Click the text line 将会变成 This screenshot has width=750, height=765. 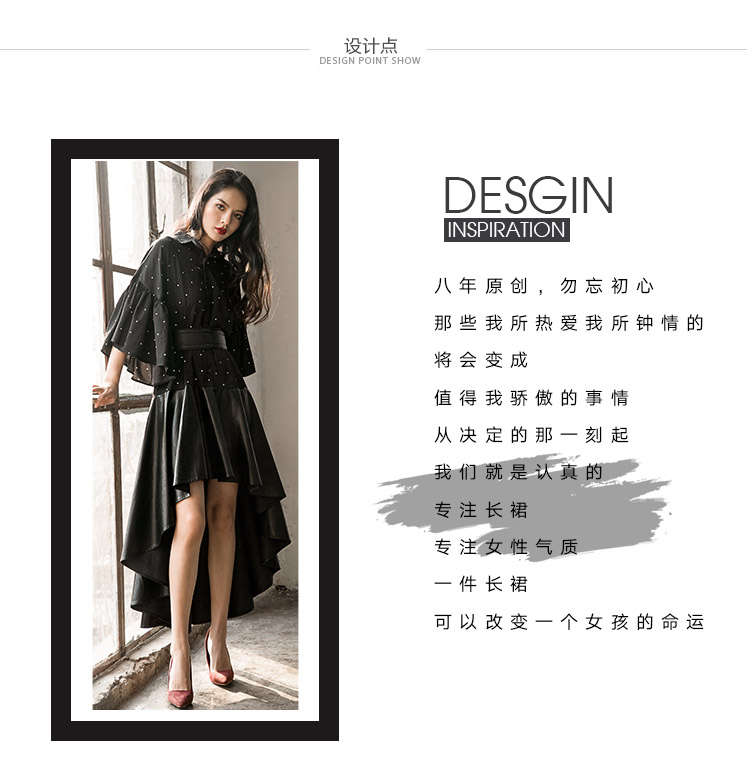point(481,361)
